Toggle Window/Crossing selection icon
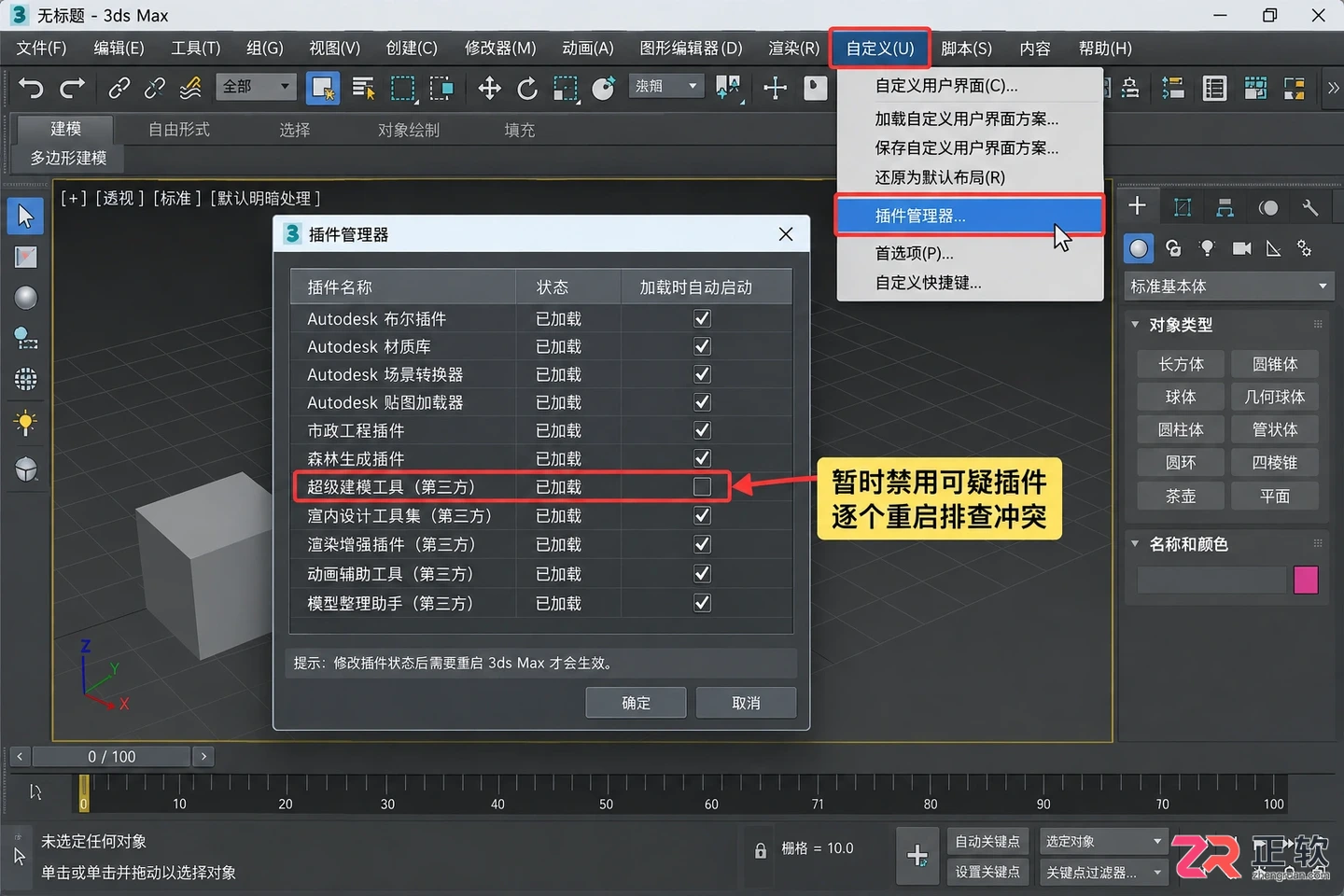Image resolution: width=1344 pixels, height=896 pixels. click(x=441, y=89)
